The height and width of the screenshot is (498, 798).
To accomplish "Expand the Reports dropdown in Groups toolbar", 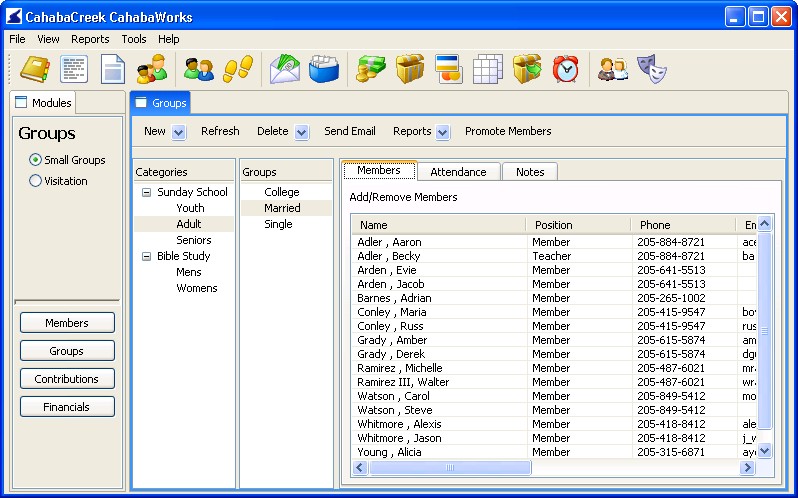I will click(443, 132).
